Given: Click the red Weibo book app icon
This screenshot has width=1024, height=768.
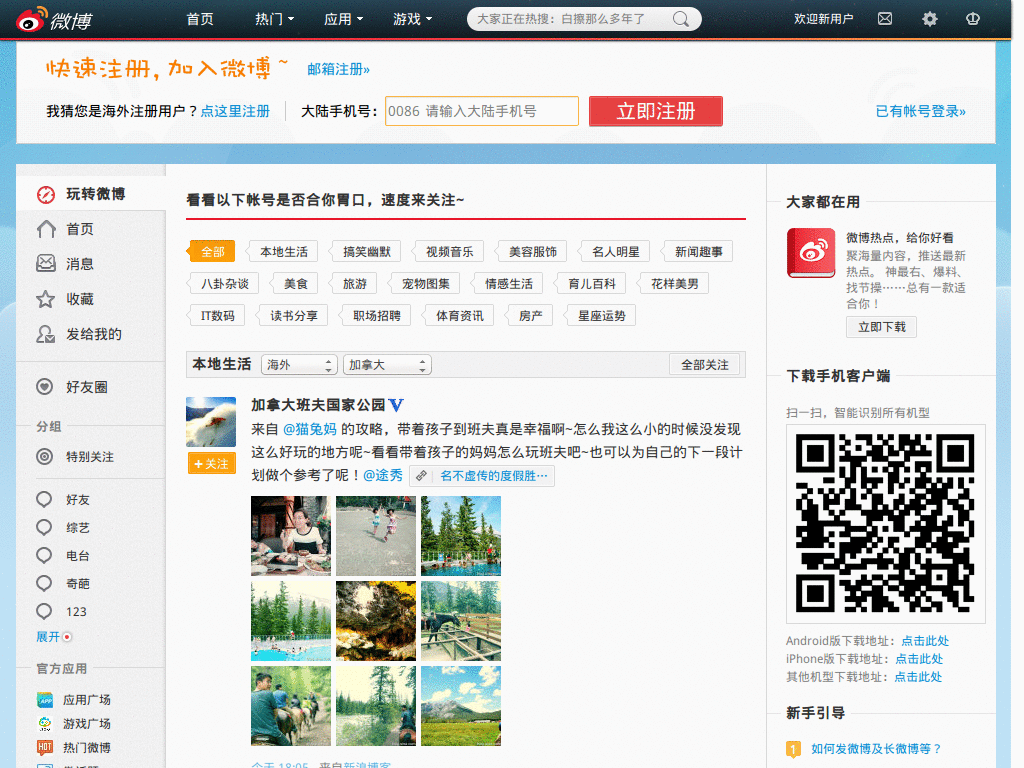Looking at the screenshot, I should pos(811,253).
